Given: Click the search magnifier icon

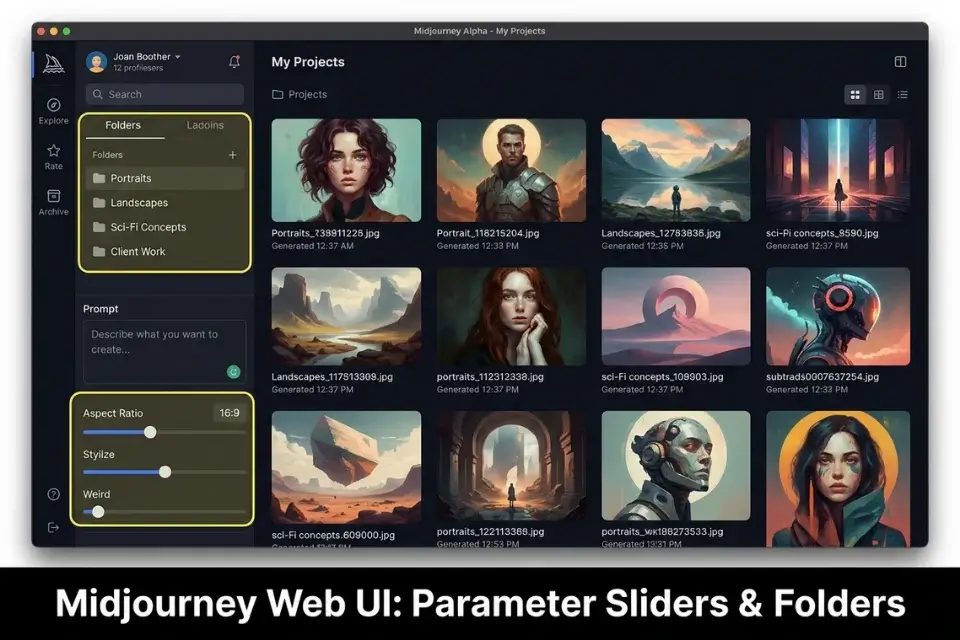Looking at the screenshot, I should tap(97, 94).
